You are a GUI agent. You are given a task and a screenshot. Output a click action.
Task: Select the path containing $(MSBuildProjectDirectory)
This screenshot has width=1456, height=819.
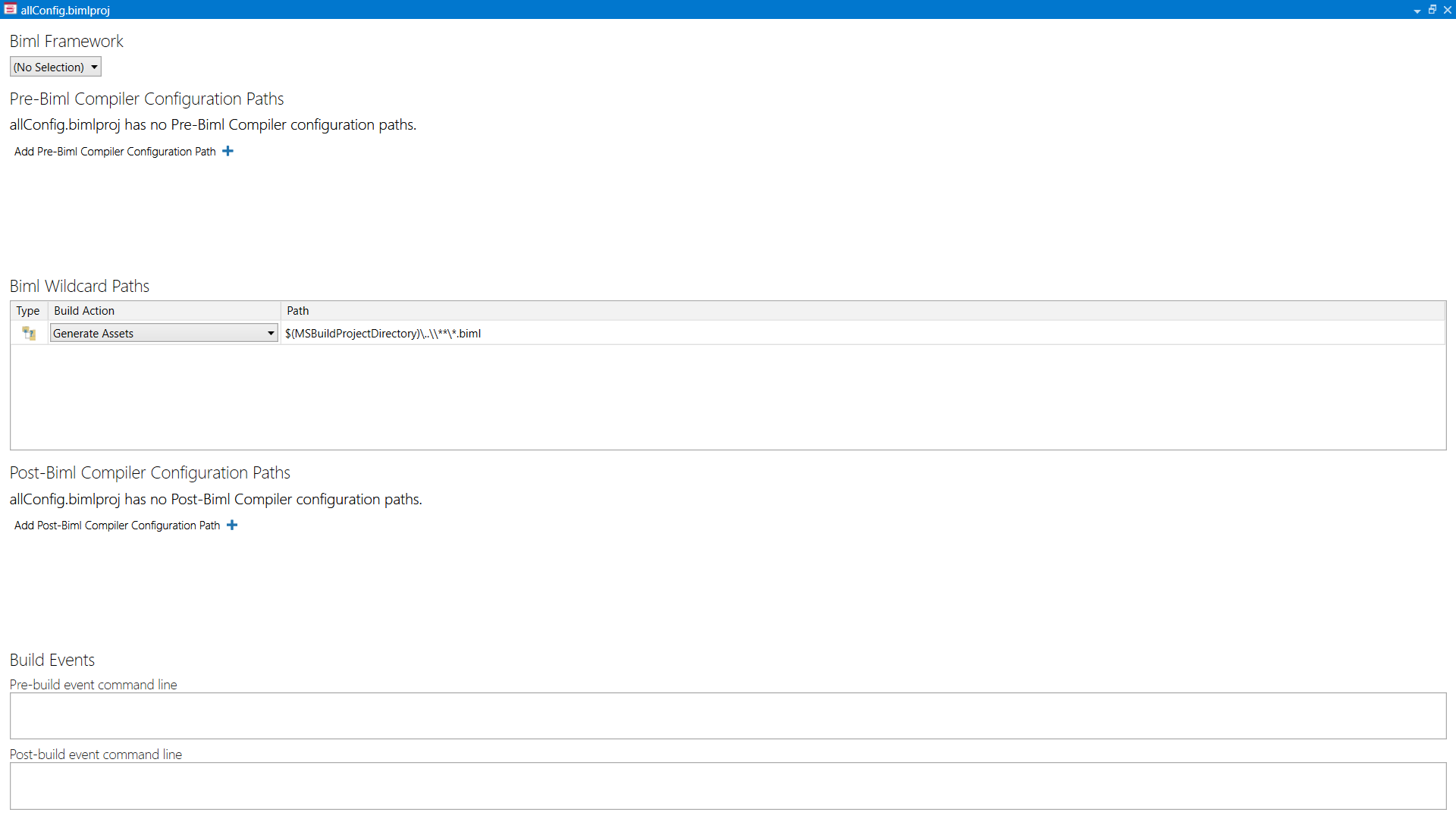383,333
